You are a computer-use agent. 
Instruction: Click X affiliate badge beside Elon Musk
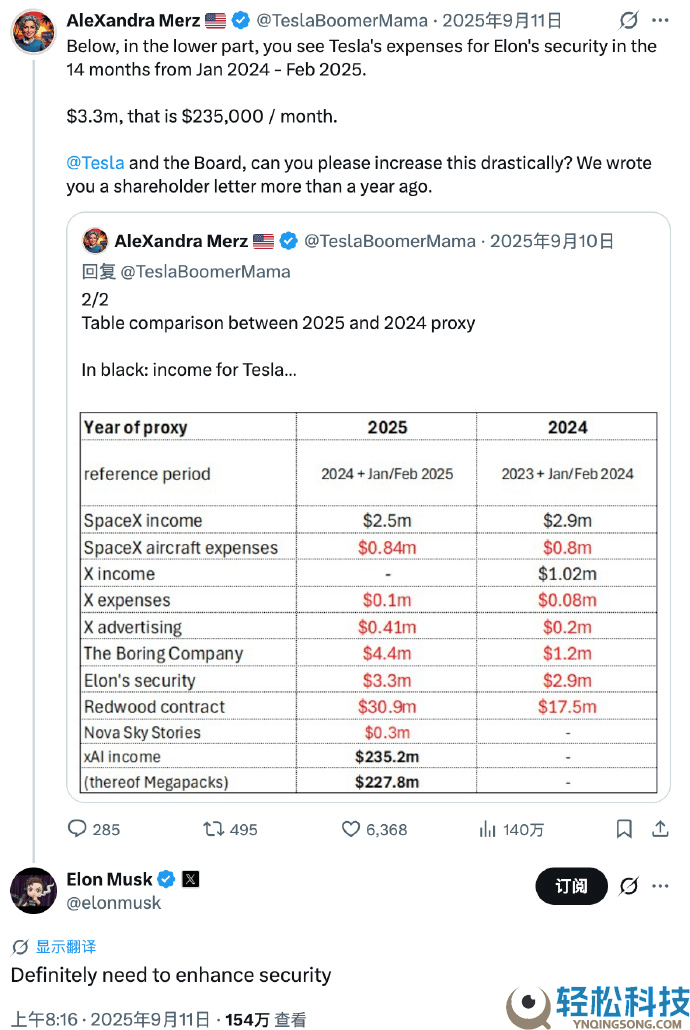click(x=191, y=879)
